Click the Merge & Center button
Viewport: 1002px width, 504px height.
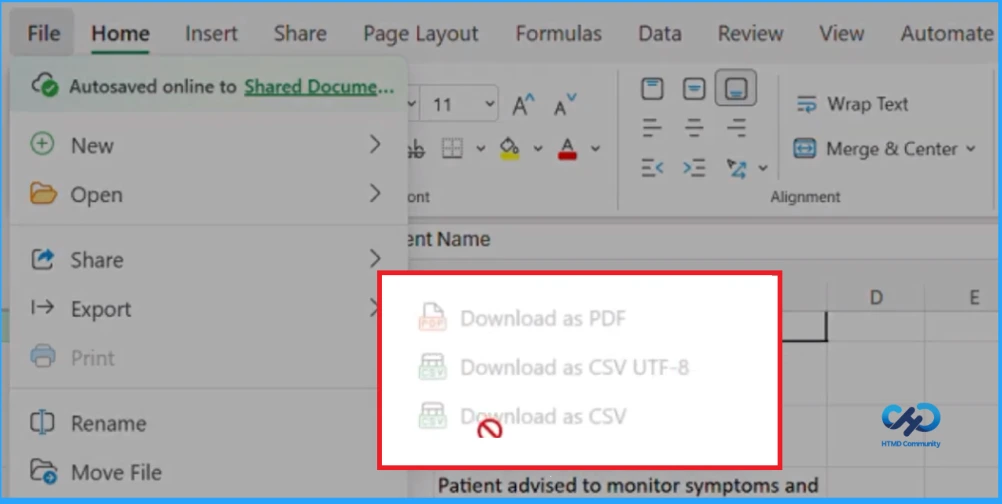875,149
